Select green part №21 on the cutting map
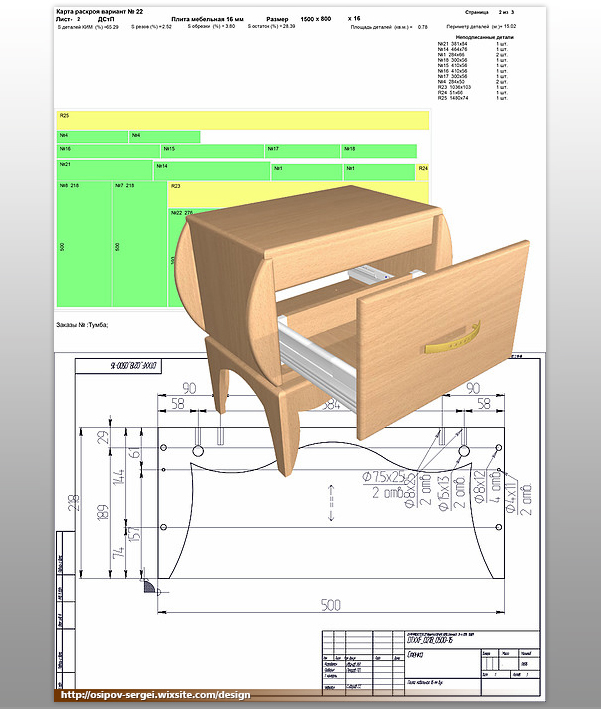 [104, 170]
